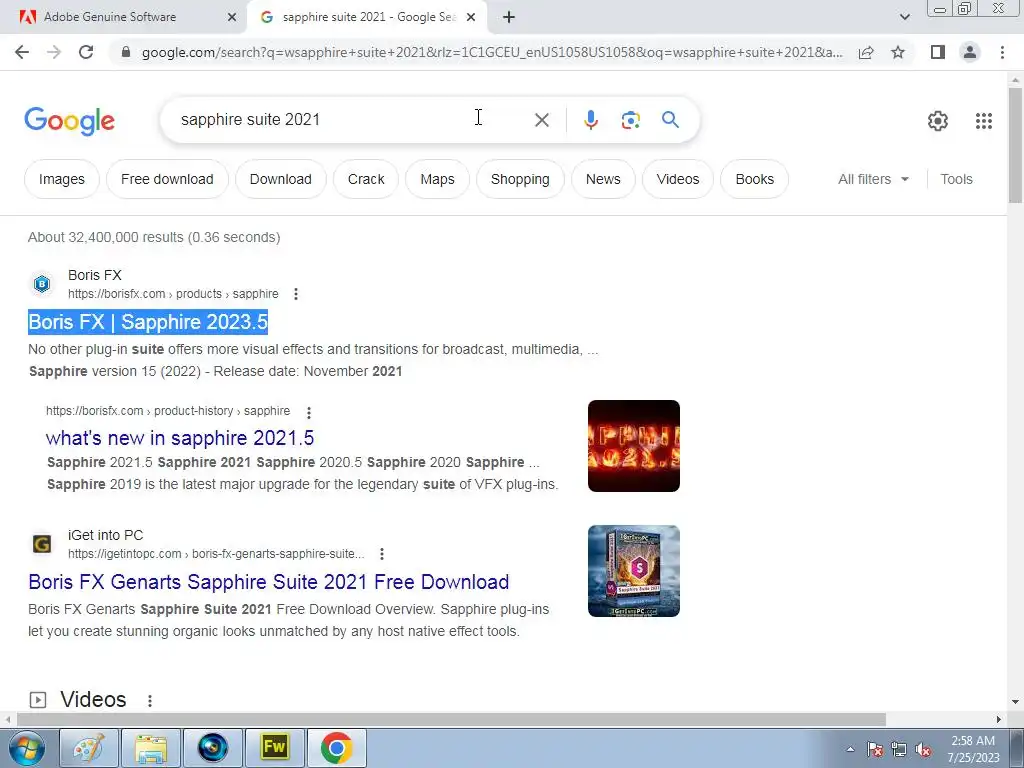This screenshot has width=1024, height=768.
Task: Open the Chrome profile avatar
Action: 970,52
